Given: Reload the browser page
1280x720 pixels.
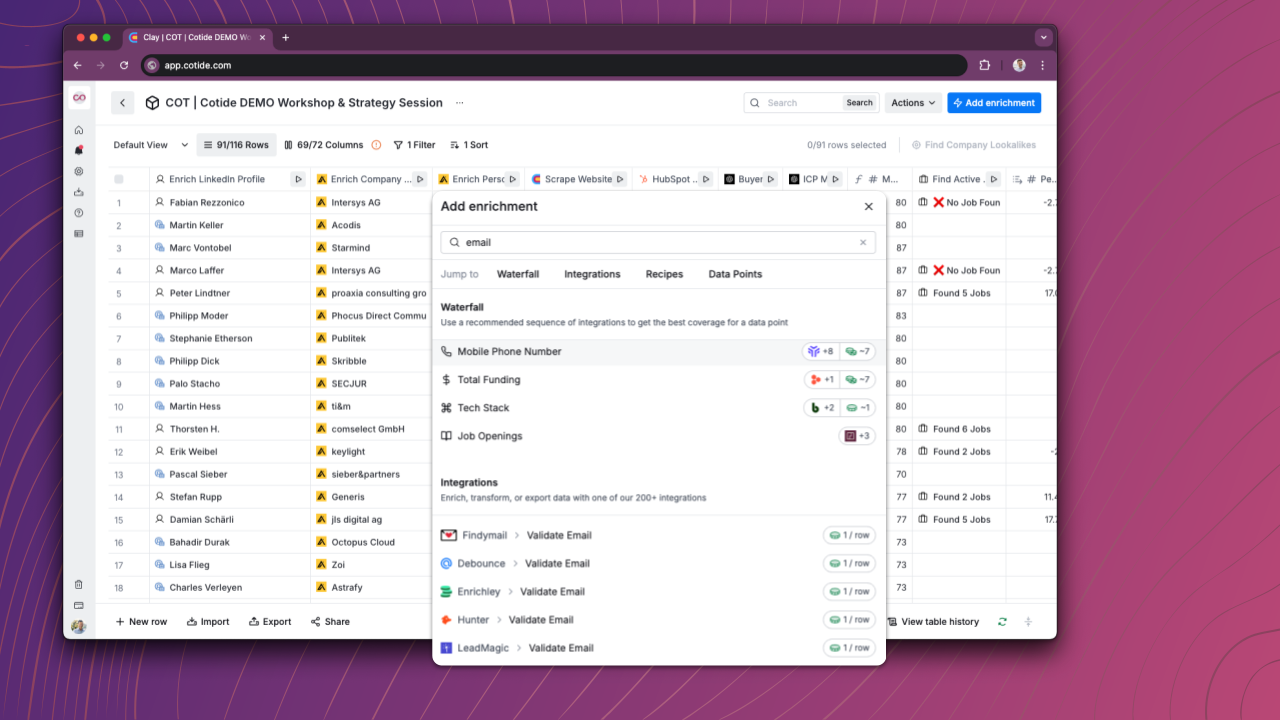Looking at the screenshot, I should 123,65.
